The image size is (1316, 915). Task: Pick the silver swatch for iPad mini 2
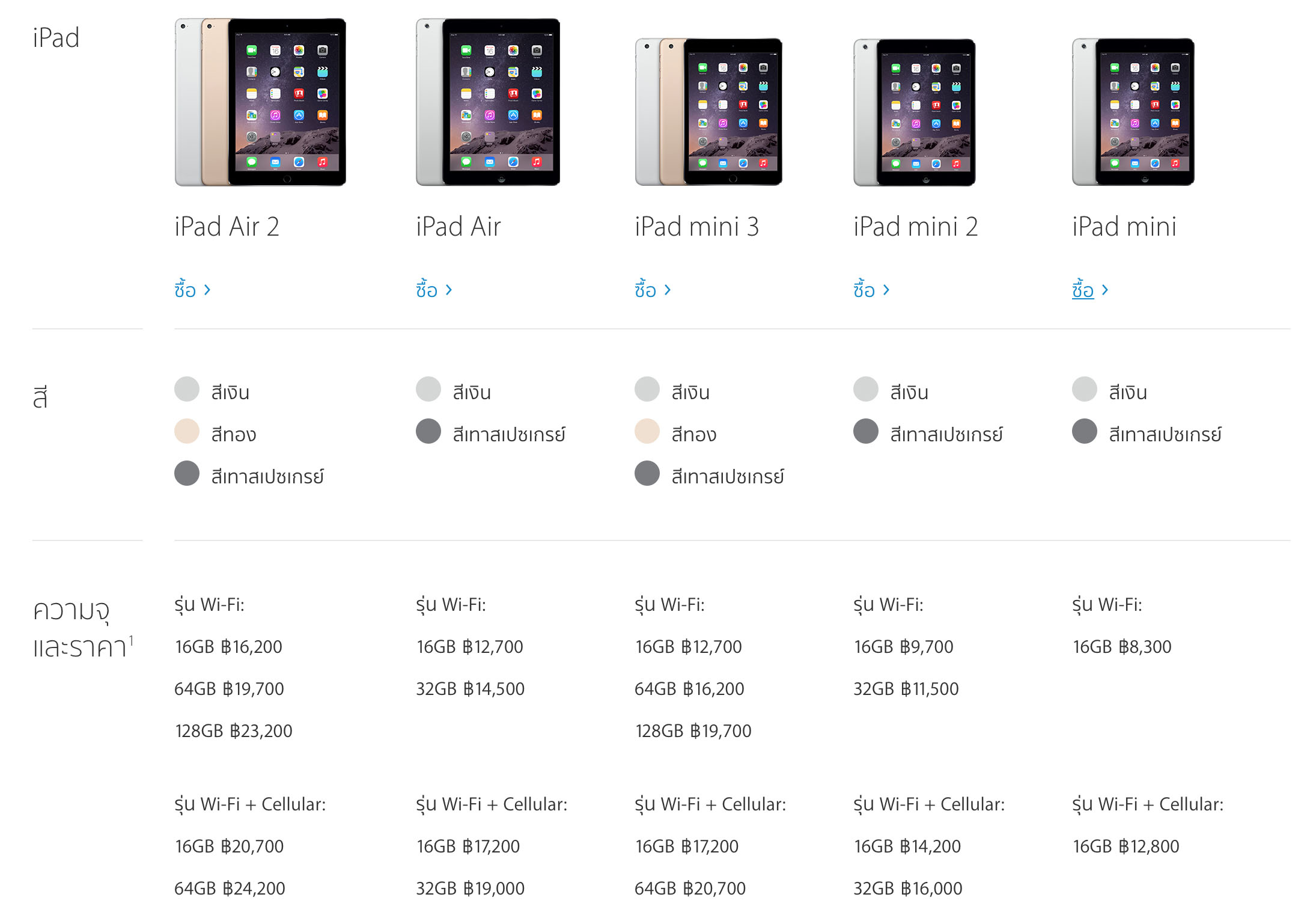click(x=866, y=389)
